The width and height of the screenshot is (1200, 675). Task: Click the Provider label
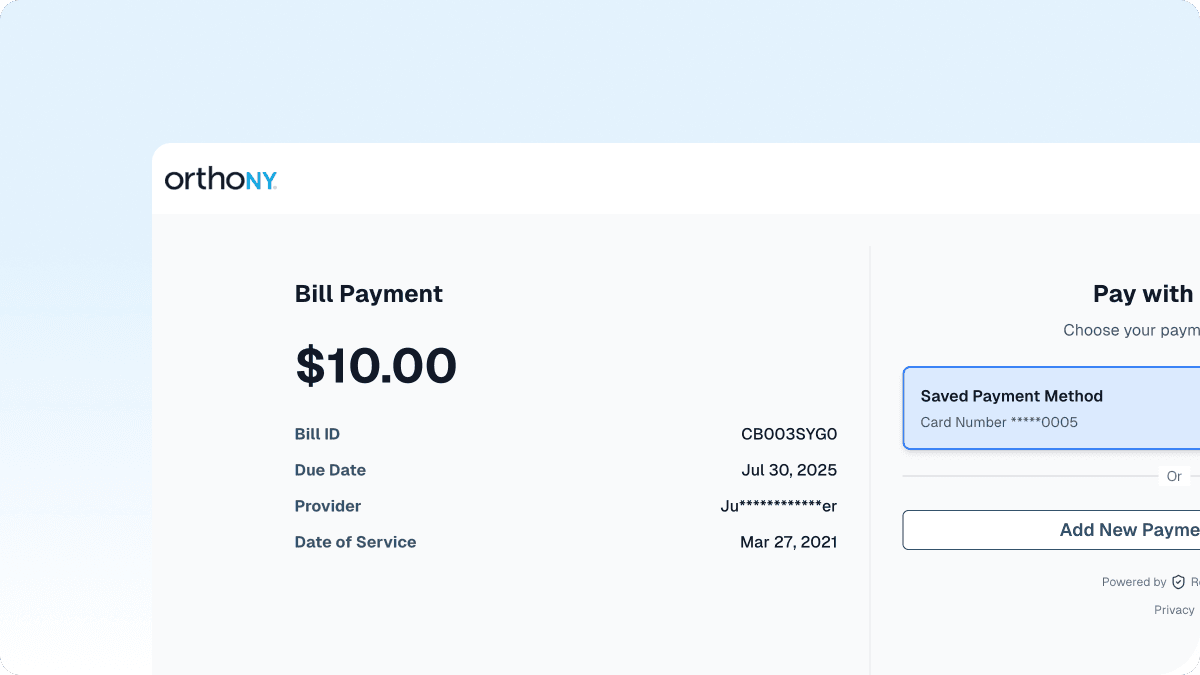[328, 506]
